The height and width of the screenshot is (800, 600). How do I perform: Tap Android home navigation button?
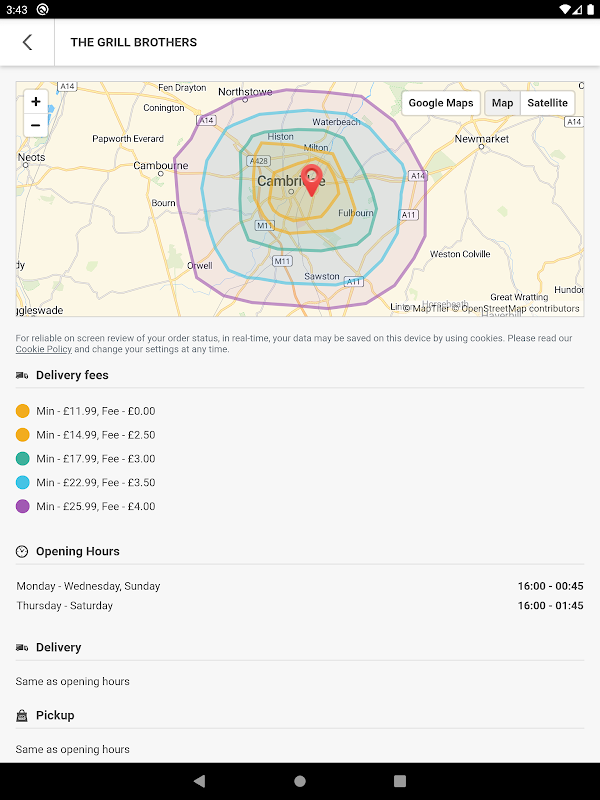pos(300,781)
